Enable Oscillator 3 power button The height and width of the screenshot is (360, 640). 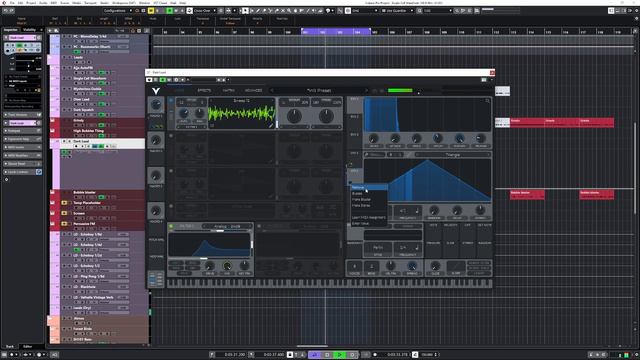tap(171, 171)
